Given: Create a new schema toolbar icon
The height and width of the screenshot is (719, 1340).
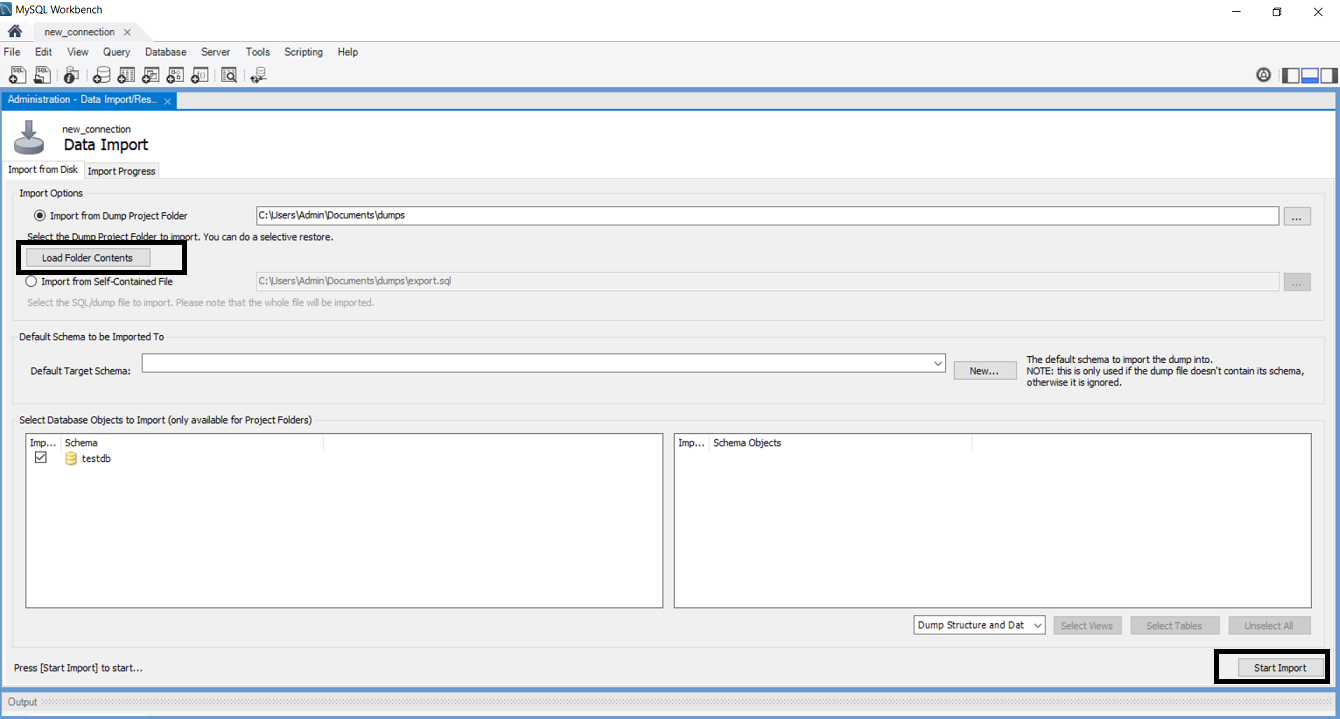Looking at the screenshot, I should (101, 75).
